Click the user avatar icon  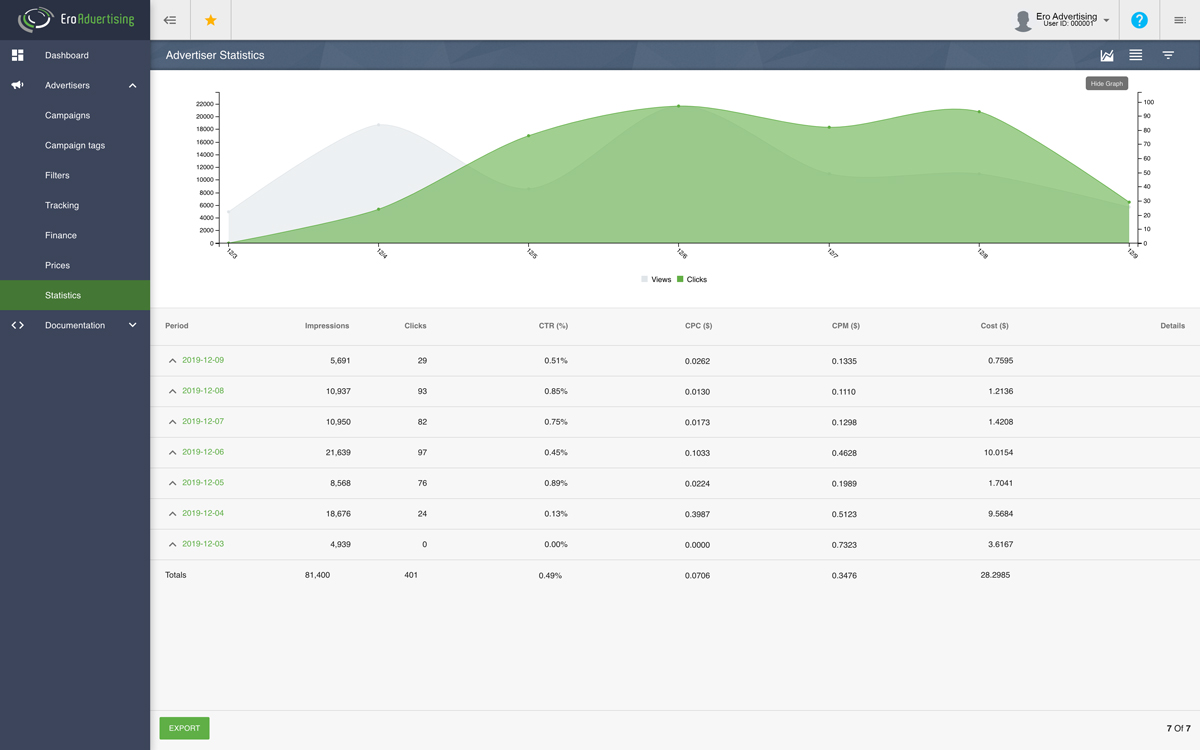(1023, 21)
